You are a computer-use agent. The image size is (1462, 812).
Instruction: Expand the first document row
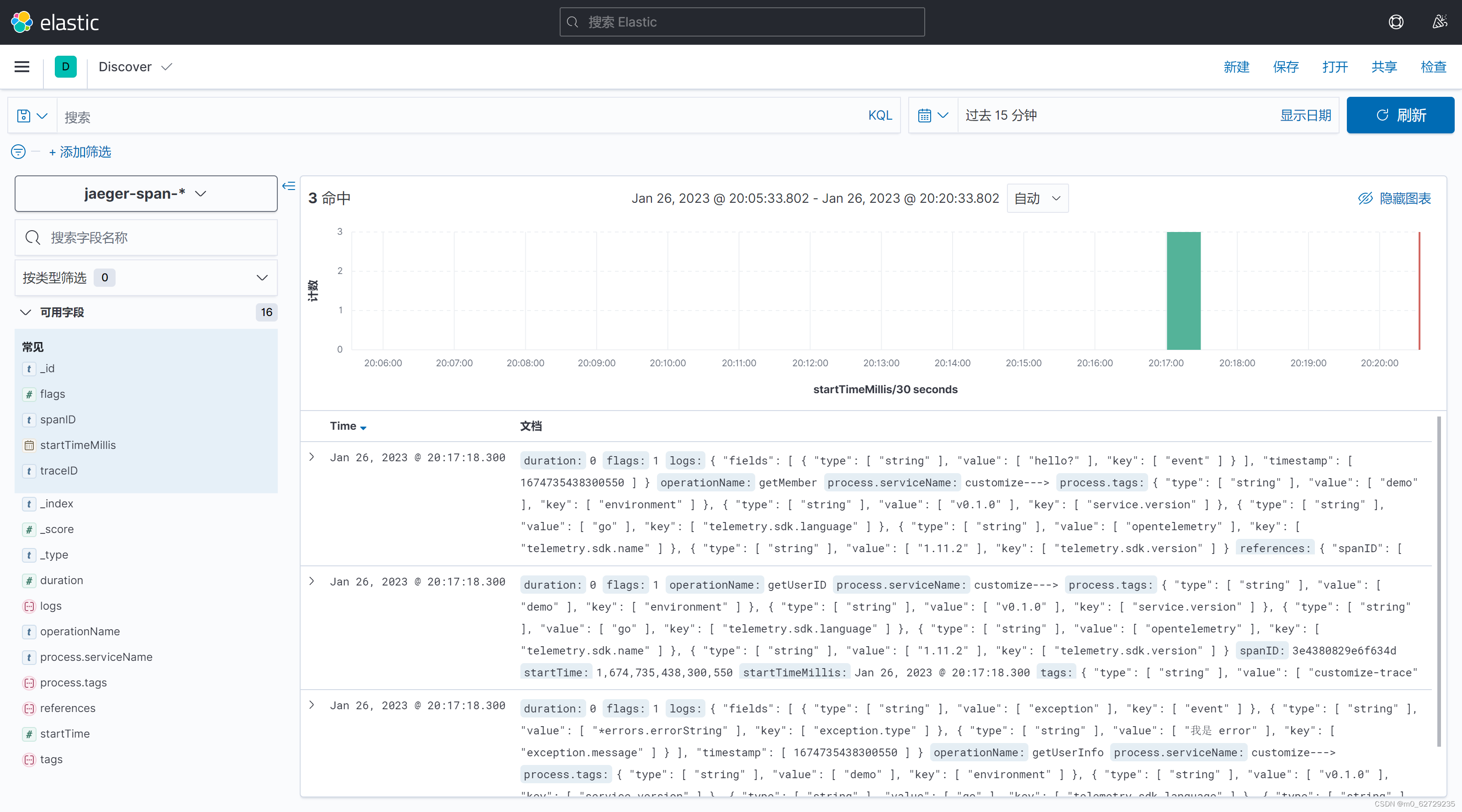pyautogui.click(x=312, y=457)
